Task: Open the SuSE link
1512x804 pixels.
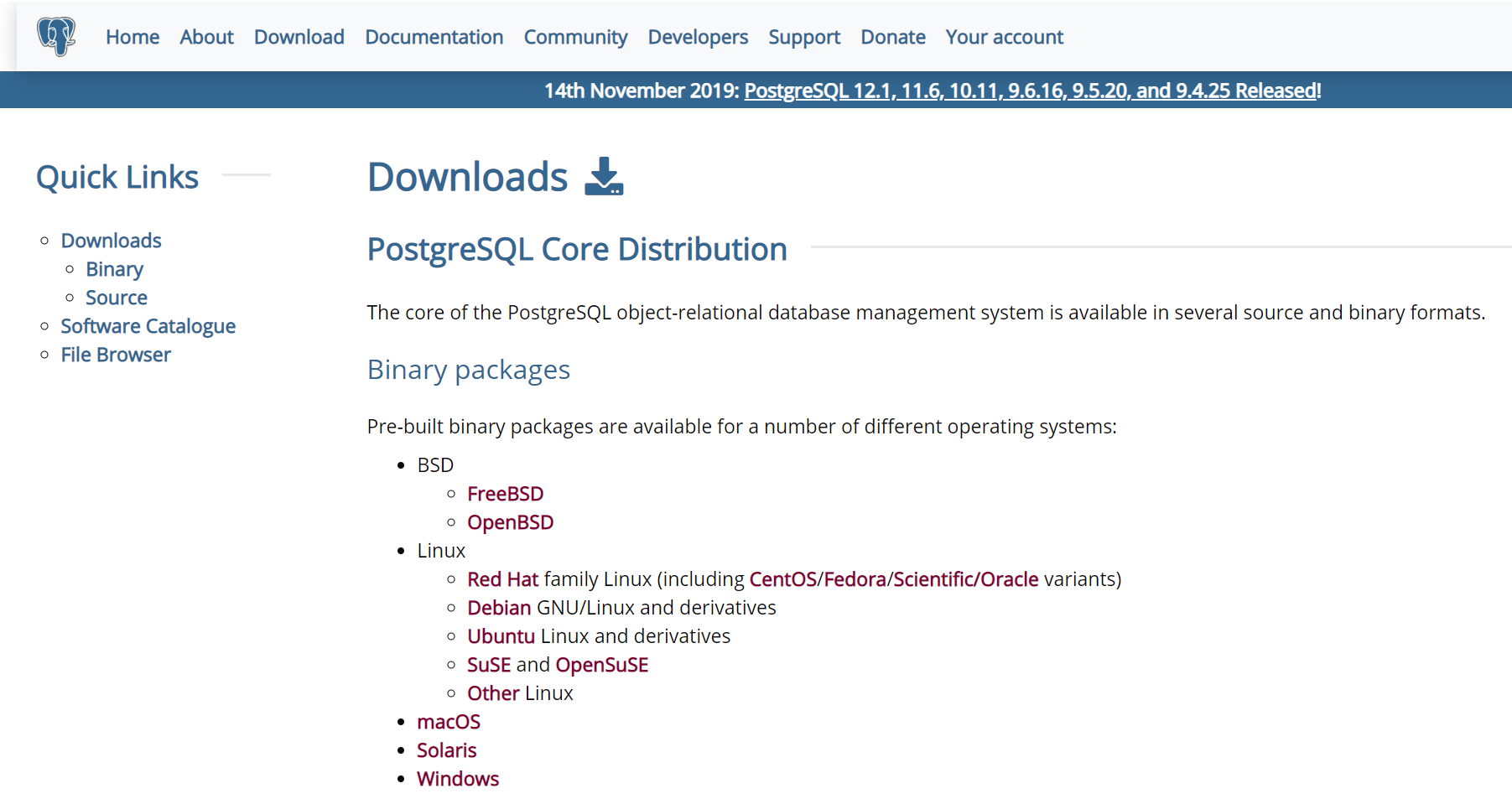Action: pyautogui.click(x=489, y=665)
